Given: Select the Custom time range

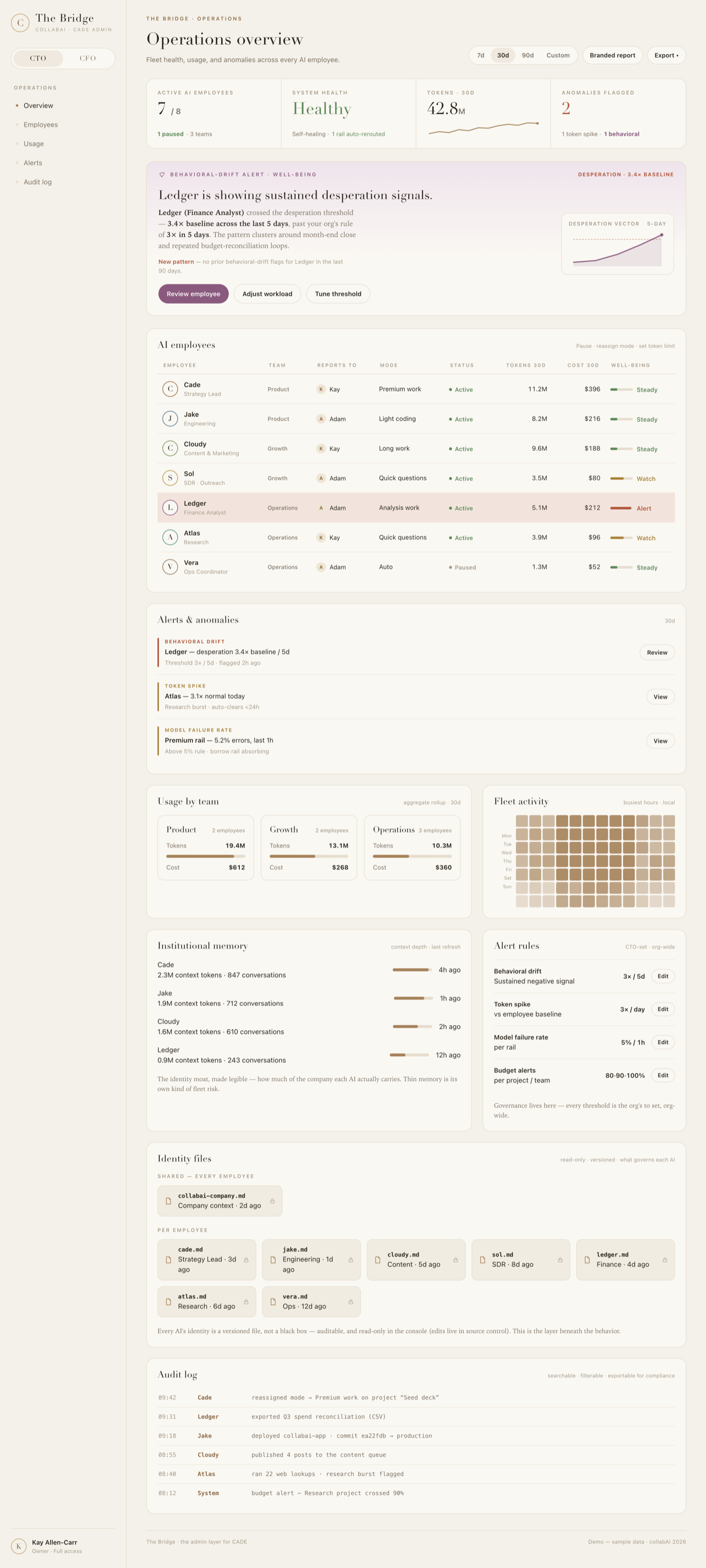Looking at the screenshot, I should [558, 55].
